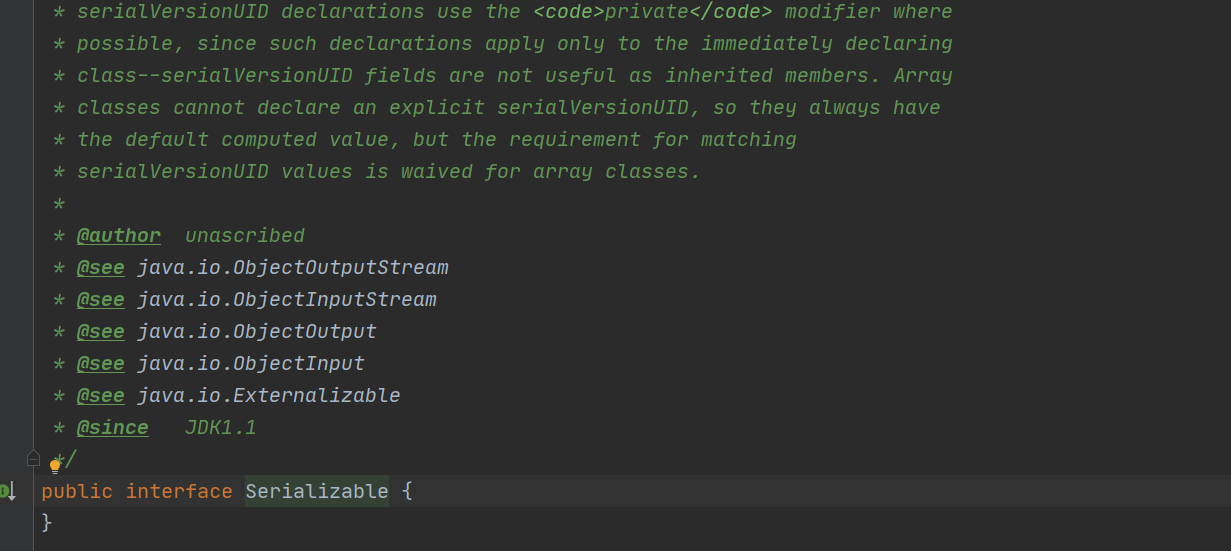
Task: Click the java.io.ObjectOutputStream reference
Action: coord(293,268)
